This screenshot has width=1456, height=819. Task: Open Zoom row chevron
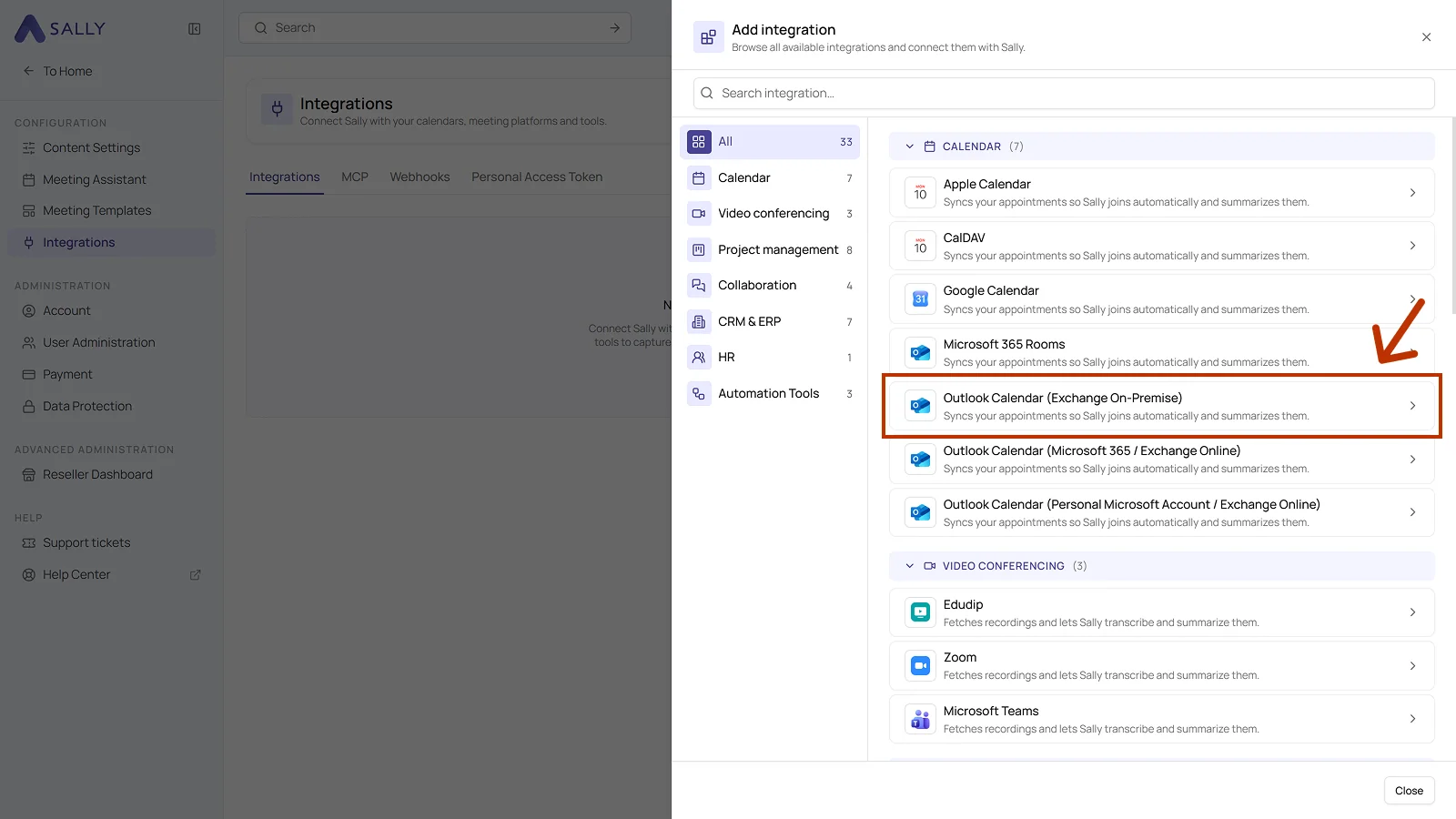click(1412, 666)
